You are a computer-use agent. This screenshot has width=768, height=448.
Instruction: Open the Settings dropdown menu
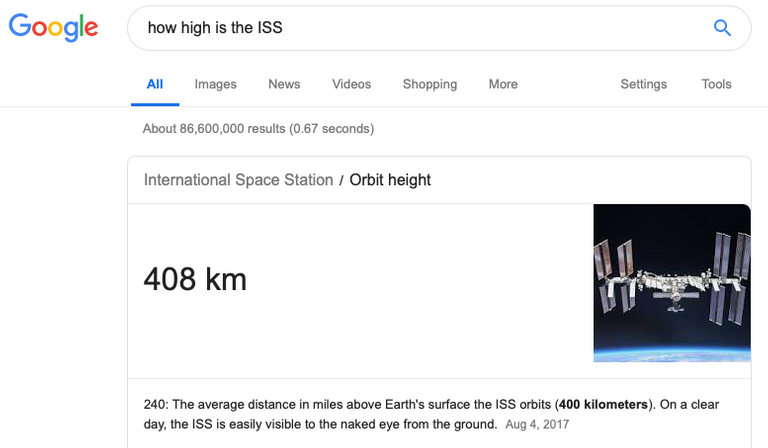644,84
